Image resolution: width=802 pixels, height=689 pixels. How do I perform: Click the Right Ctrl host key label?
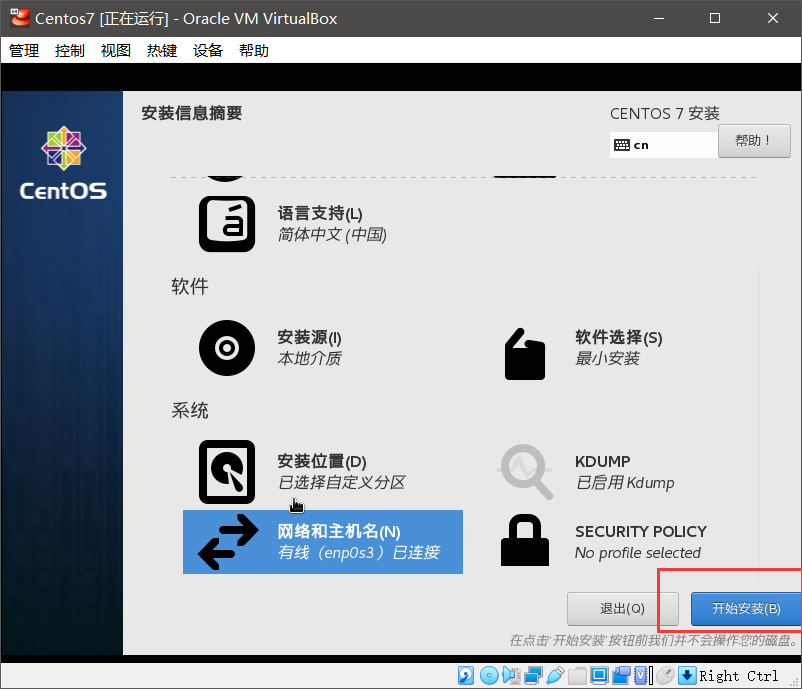pyautogui.click(x=739, y=676)
